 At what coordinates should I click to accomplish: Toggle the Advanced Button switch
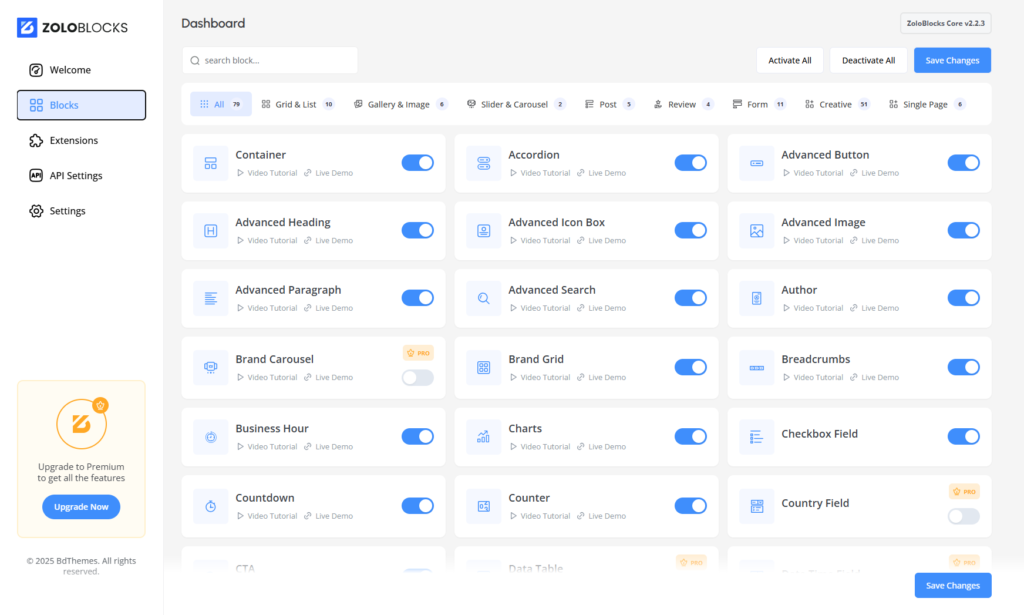pos(963,163)
